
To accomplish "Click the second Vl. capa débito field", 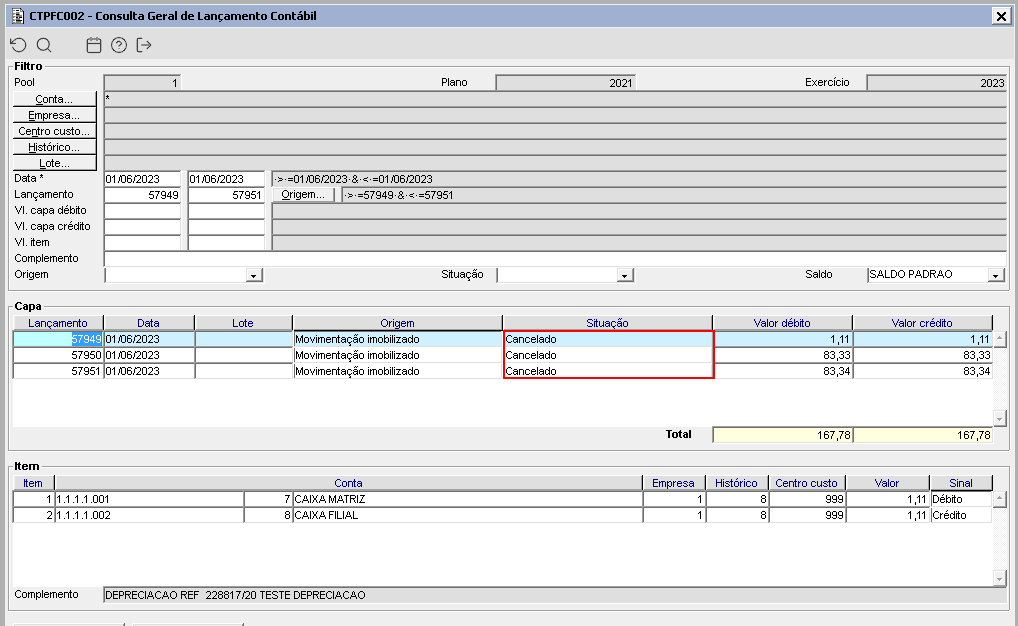I will pyautogui.click(x=226, y=210).
